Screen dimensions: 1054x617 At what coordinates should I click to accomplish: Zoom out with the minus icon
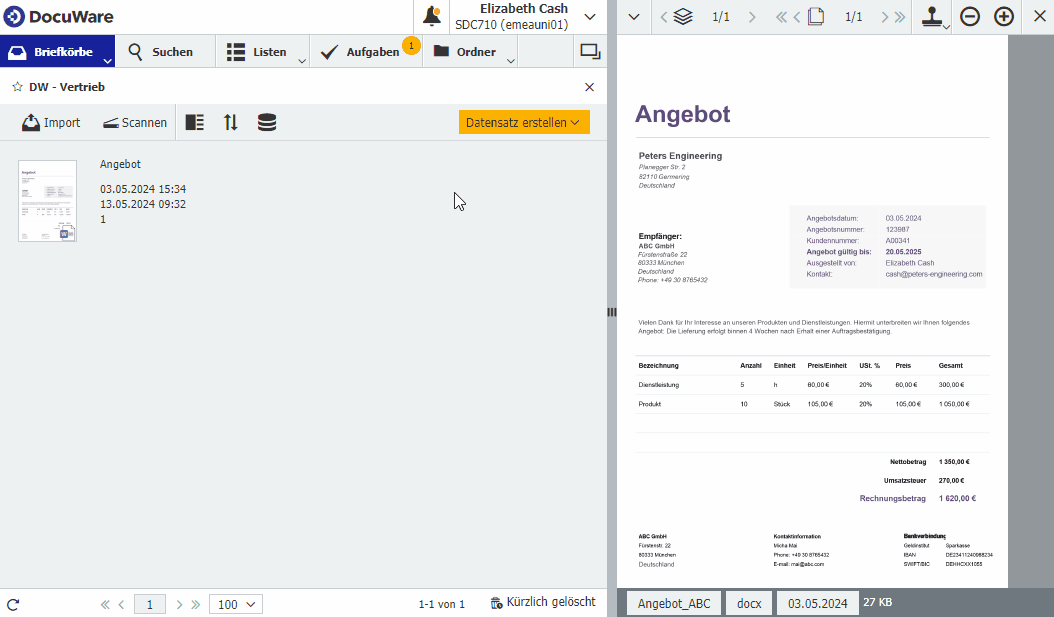coord(969,17)
